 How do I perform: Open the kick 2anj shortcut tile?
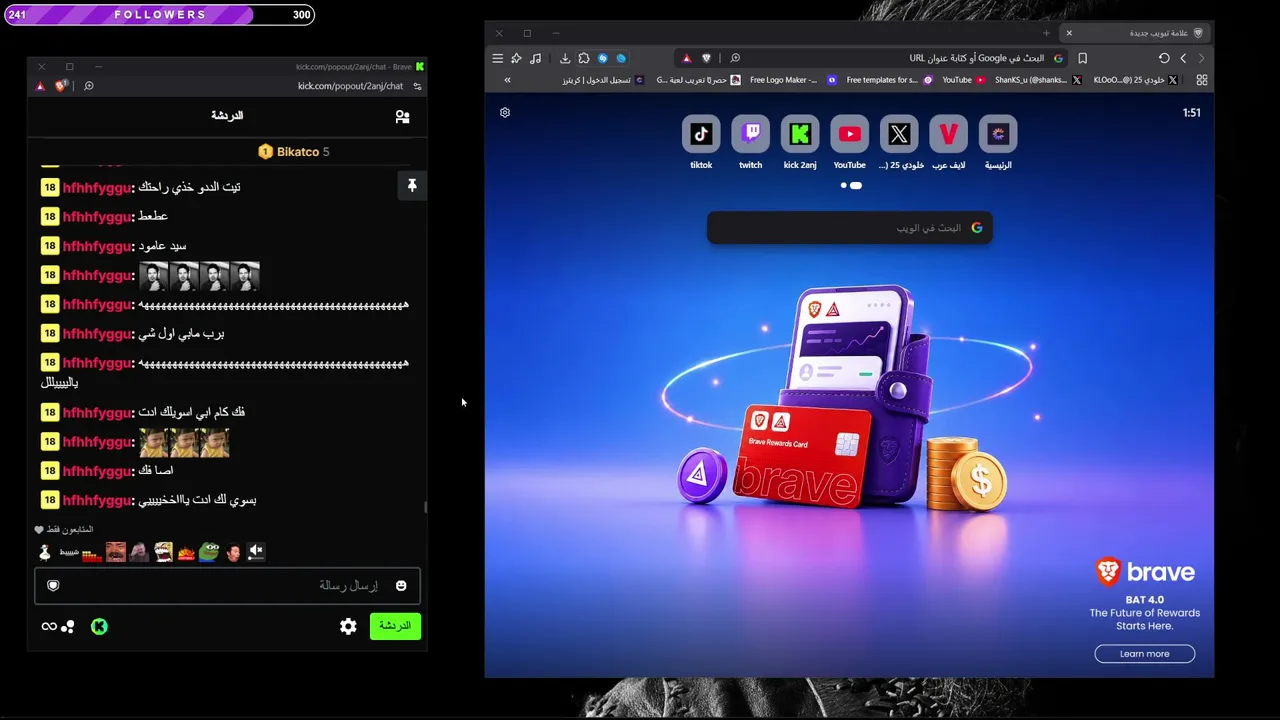800,134
